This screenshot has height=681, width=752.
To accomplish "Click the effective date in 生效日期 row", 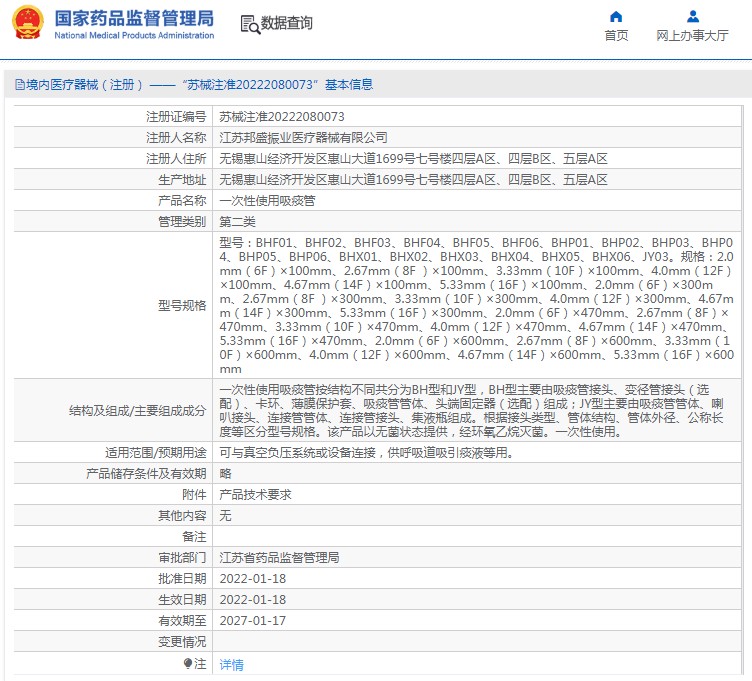I will (253, 599).
